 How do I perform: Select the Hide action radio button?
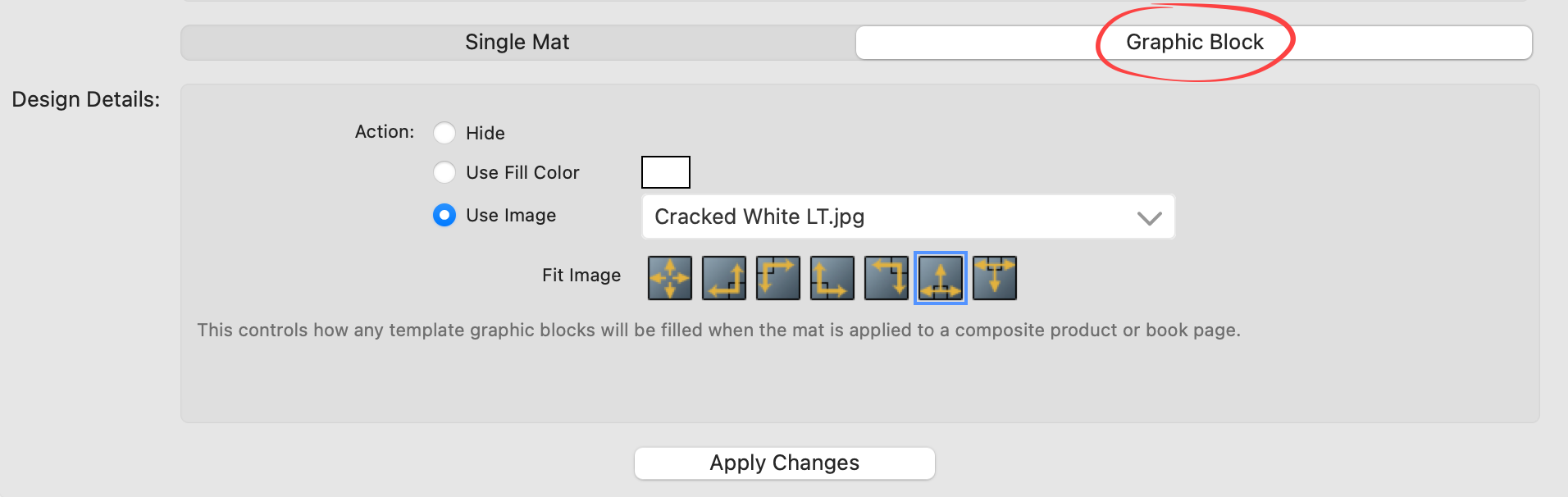tap(444, 133)
